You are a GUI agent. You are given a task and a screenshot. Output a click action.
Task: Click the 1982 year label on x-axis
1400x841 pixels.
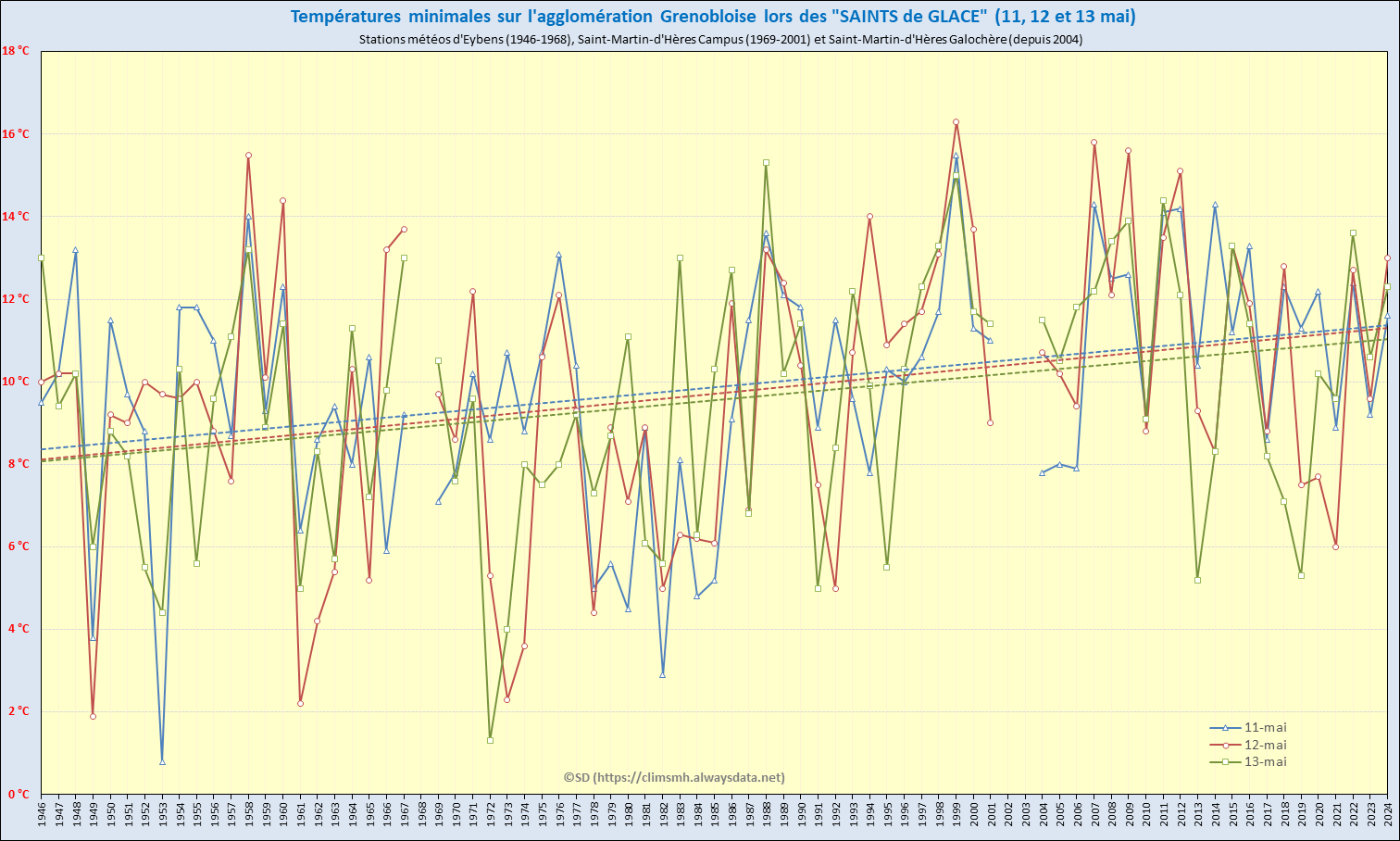pos(663,814)
